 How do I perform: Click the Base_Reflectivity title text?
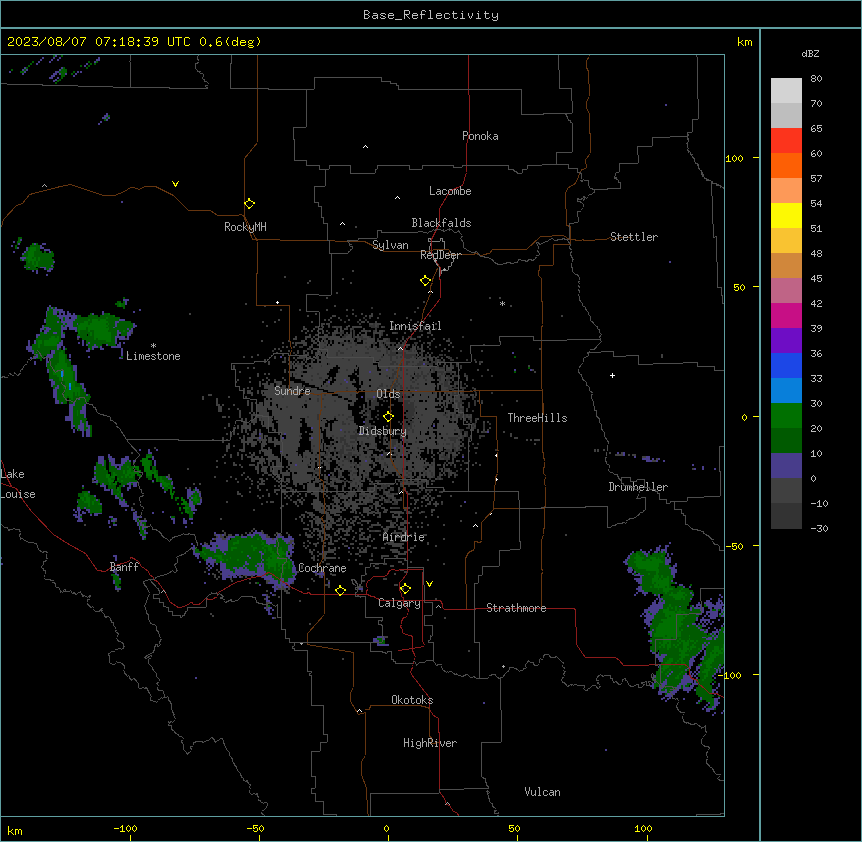click(x=431, y=15)
